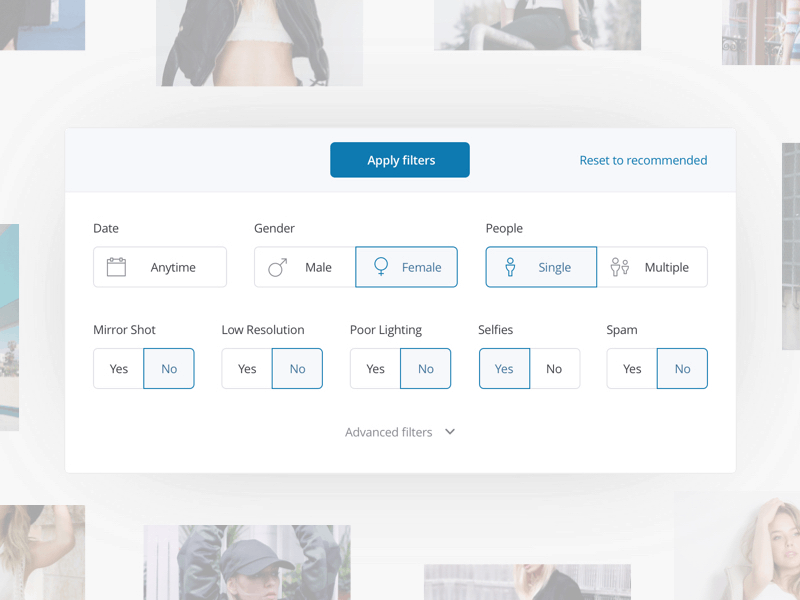The height and width of the screenshot is (600, 800).
Task: Select the Male gender option
Action: pyautogui.click(x=305, y=267)
